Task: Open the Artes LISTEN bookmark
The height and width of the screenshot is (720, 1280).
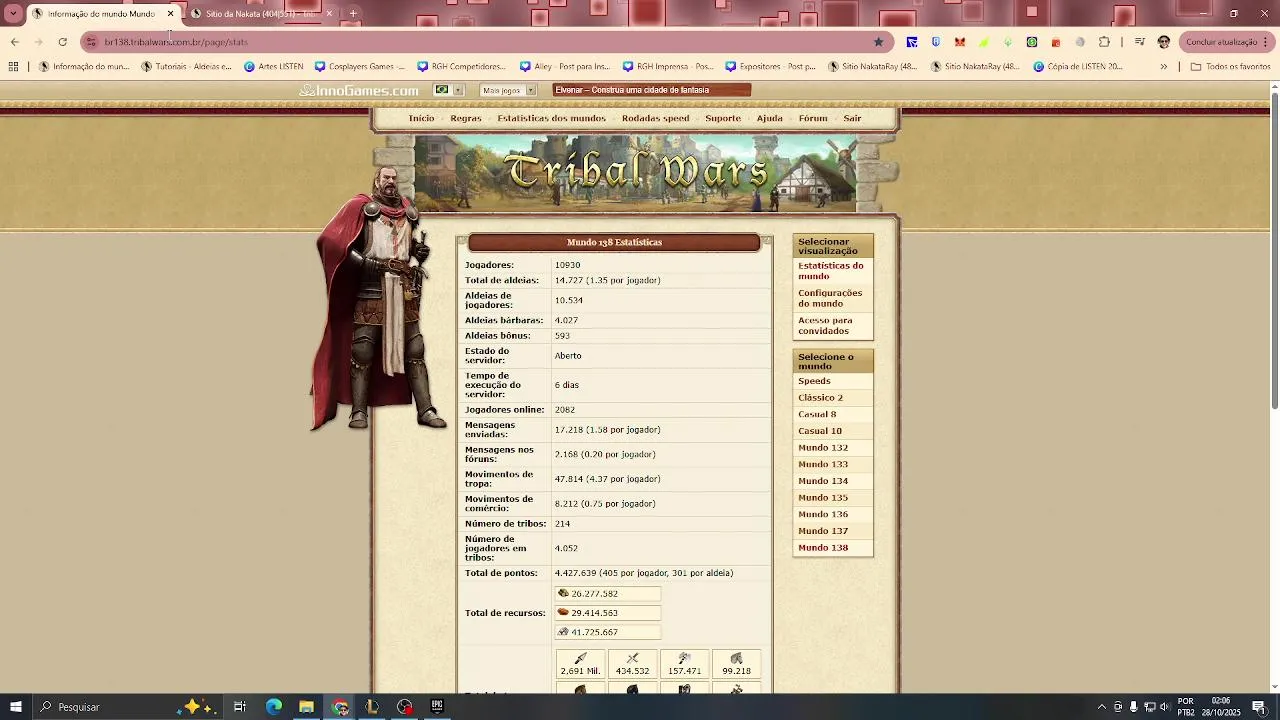Action: pos(273,67)
